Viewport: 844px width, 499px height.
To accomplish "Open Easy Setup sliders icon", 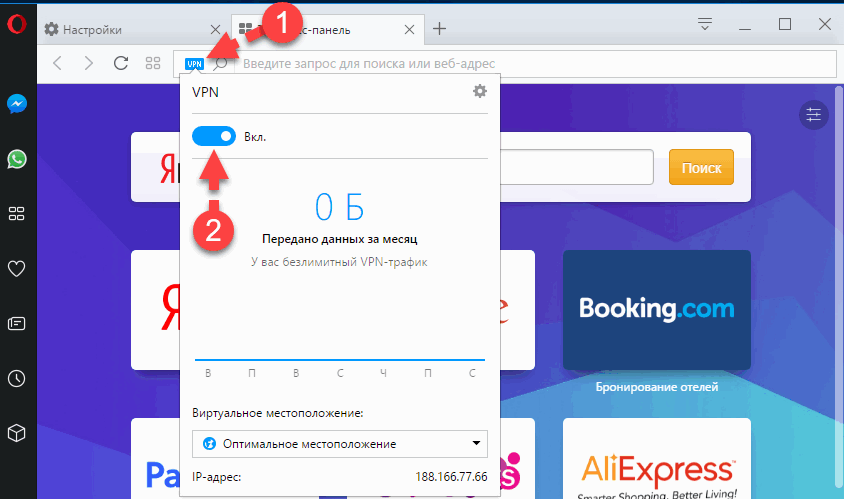I will point(814,115).
